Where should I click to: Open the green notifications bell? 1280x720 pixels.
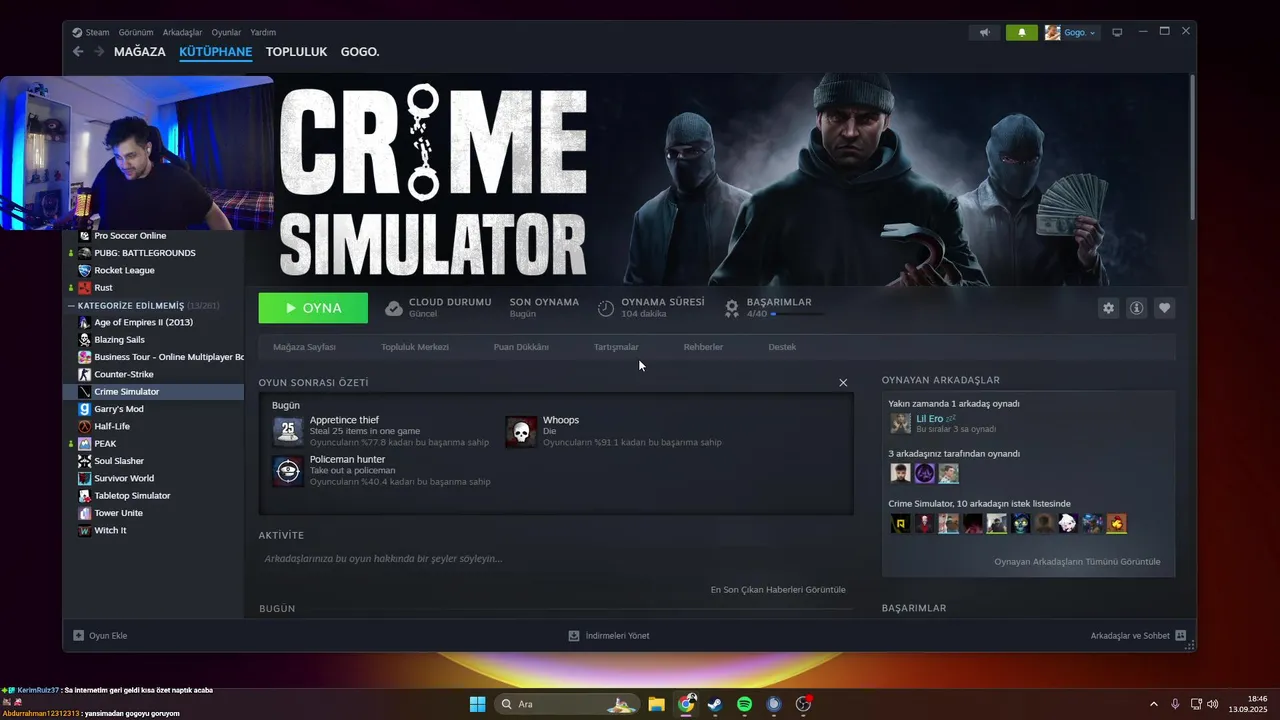pos(1021,33)
